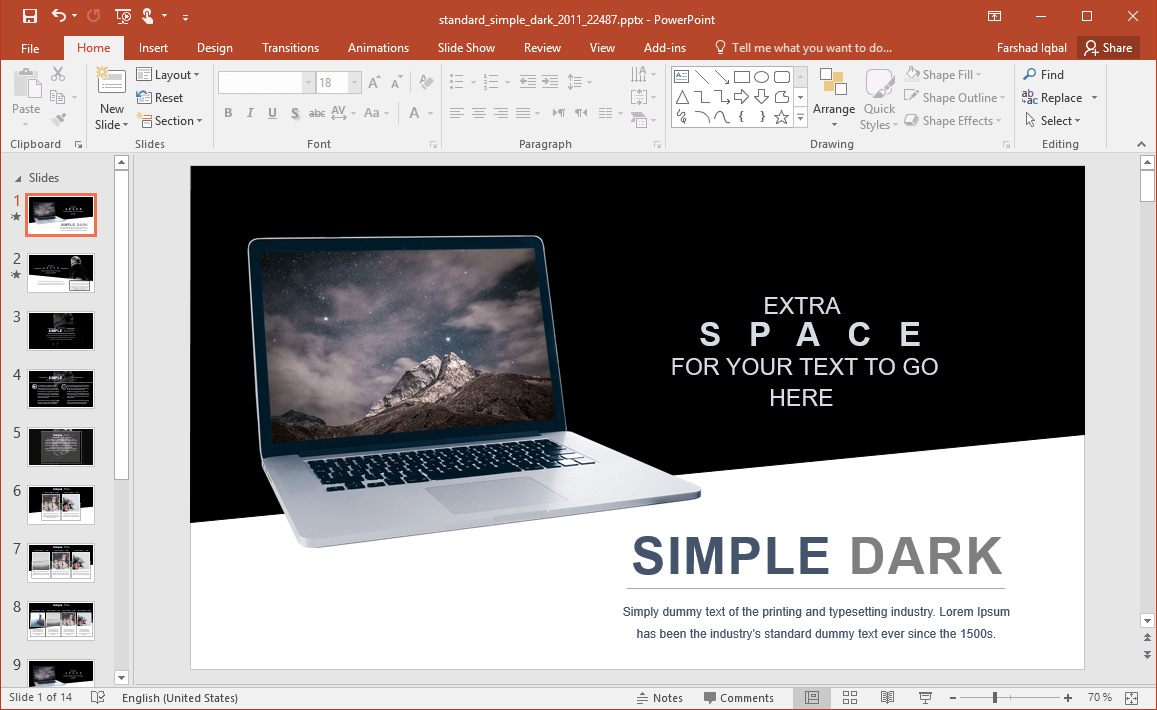Toggle Text Shadow formatting
Image resolution: width=1157 pixels, height=710 pixels.
point(295,113)
